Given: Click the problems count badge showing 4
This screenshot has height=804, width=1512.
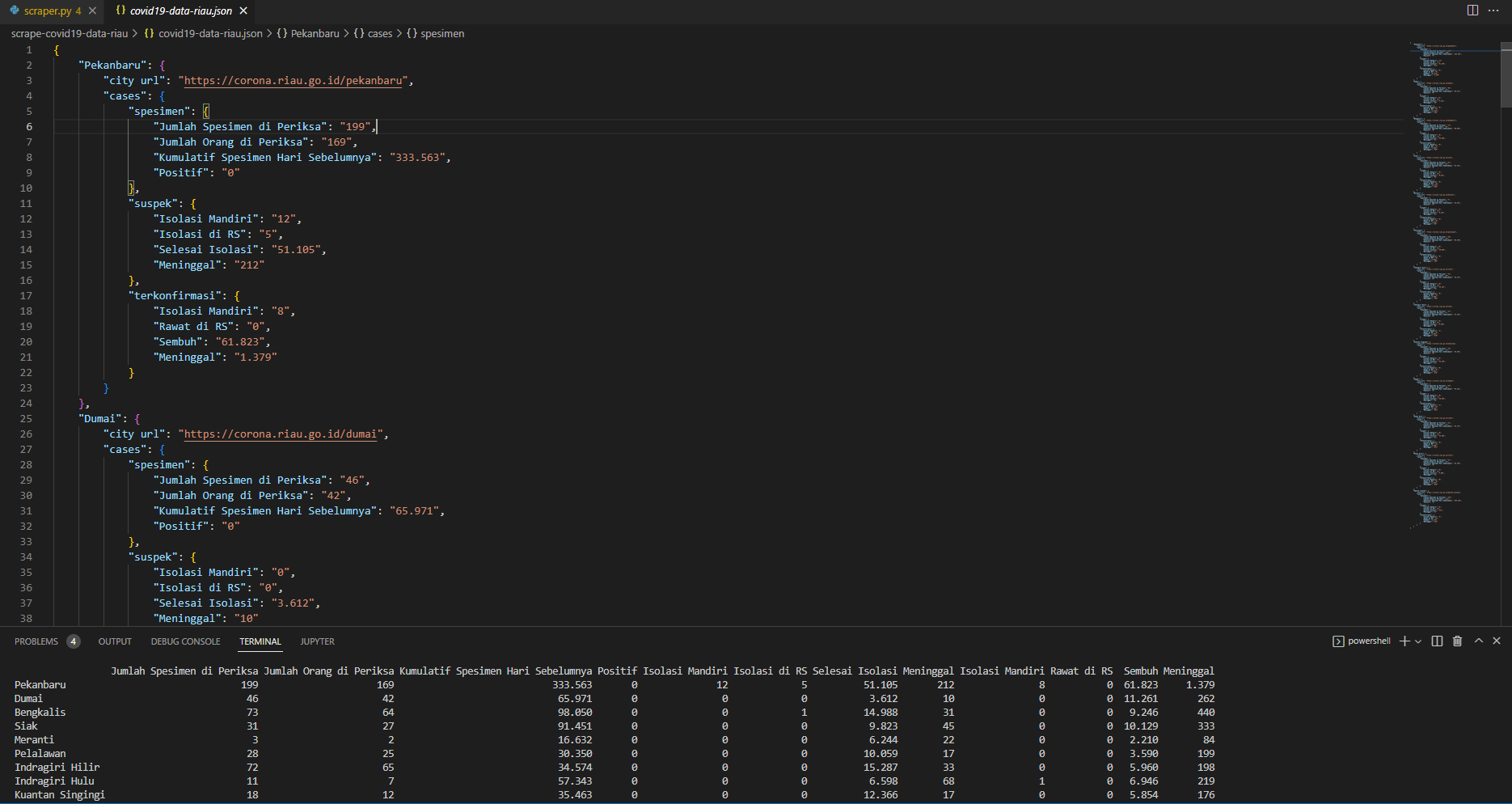Looking at the screenshot, I should point(74,641).
